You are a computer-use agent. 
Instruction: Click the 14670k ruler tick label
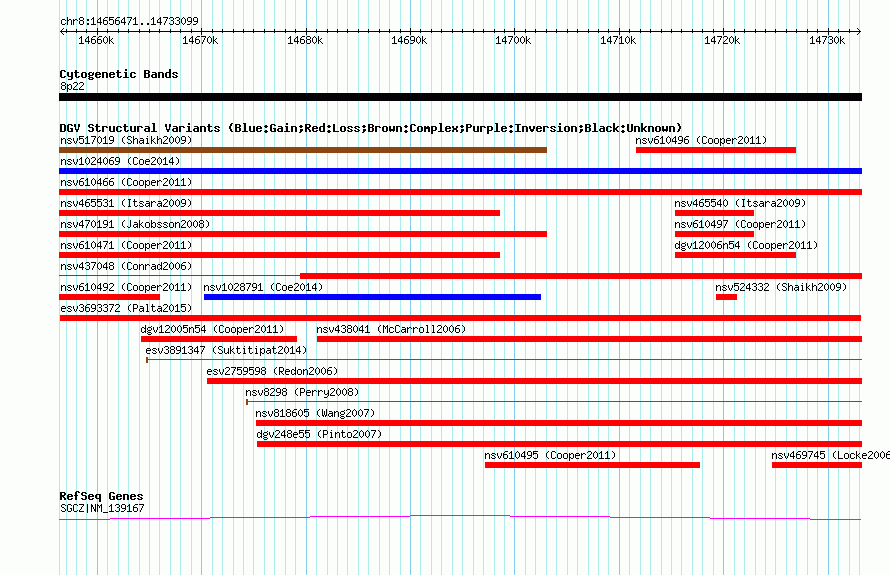click(200, 40)
